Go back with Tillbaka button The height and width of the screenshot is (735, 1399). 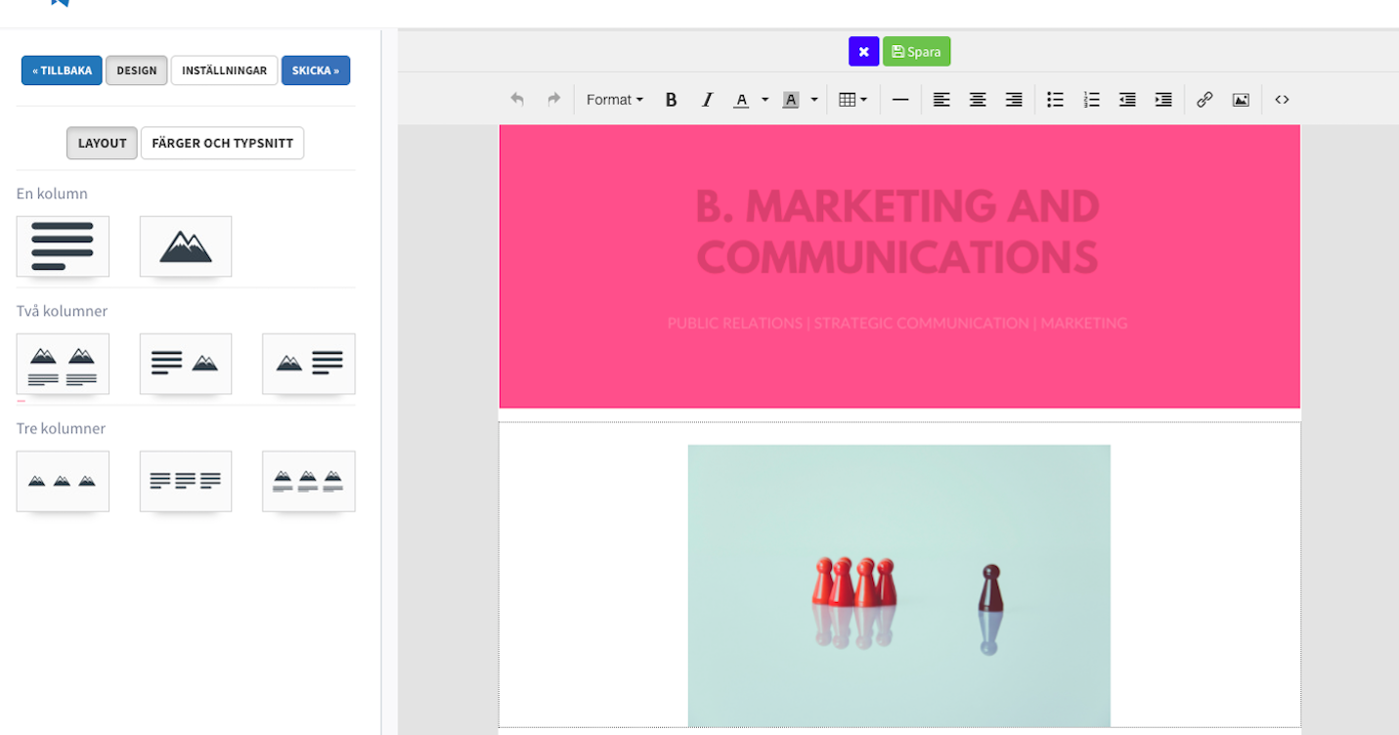click(62, 71)
